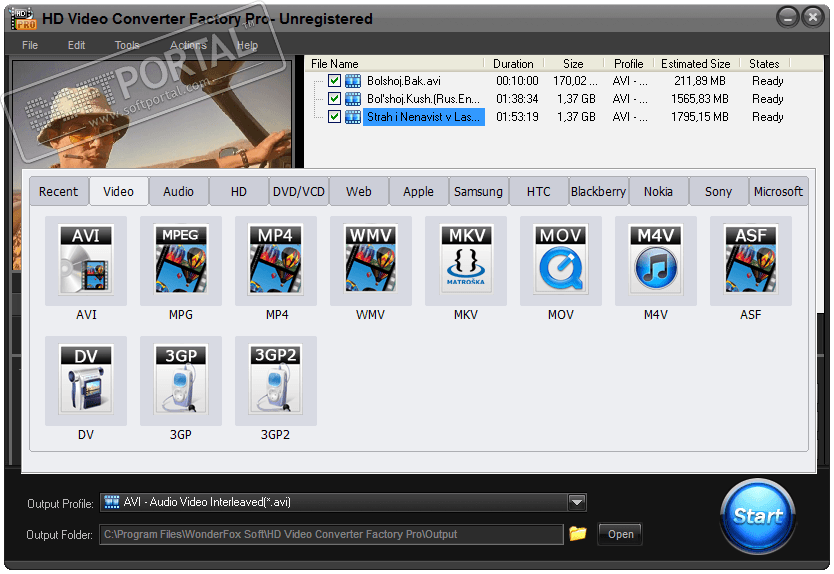
Task: Sort by Estimated Size column header
Action: 696,64
